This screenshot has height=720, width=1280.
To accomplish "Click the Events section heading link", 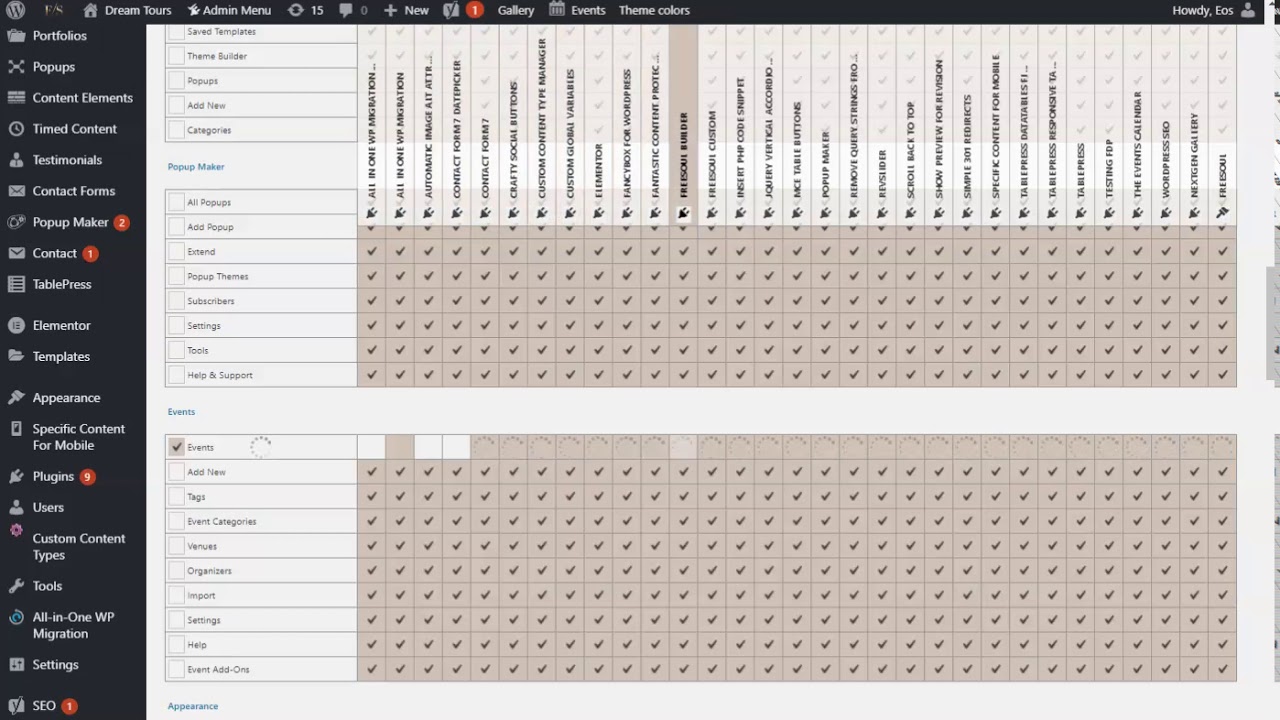I will point(181,412).
